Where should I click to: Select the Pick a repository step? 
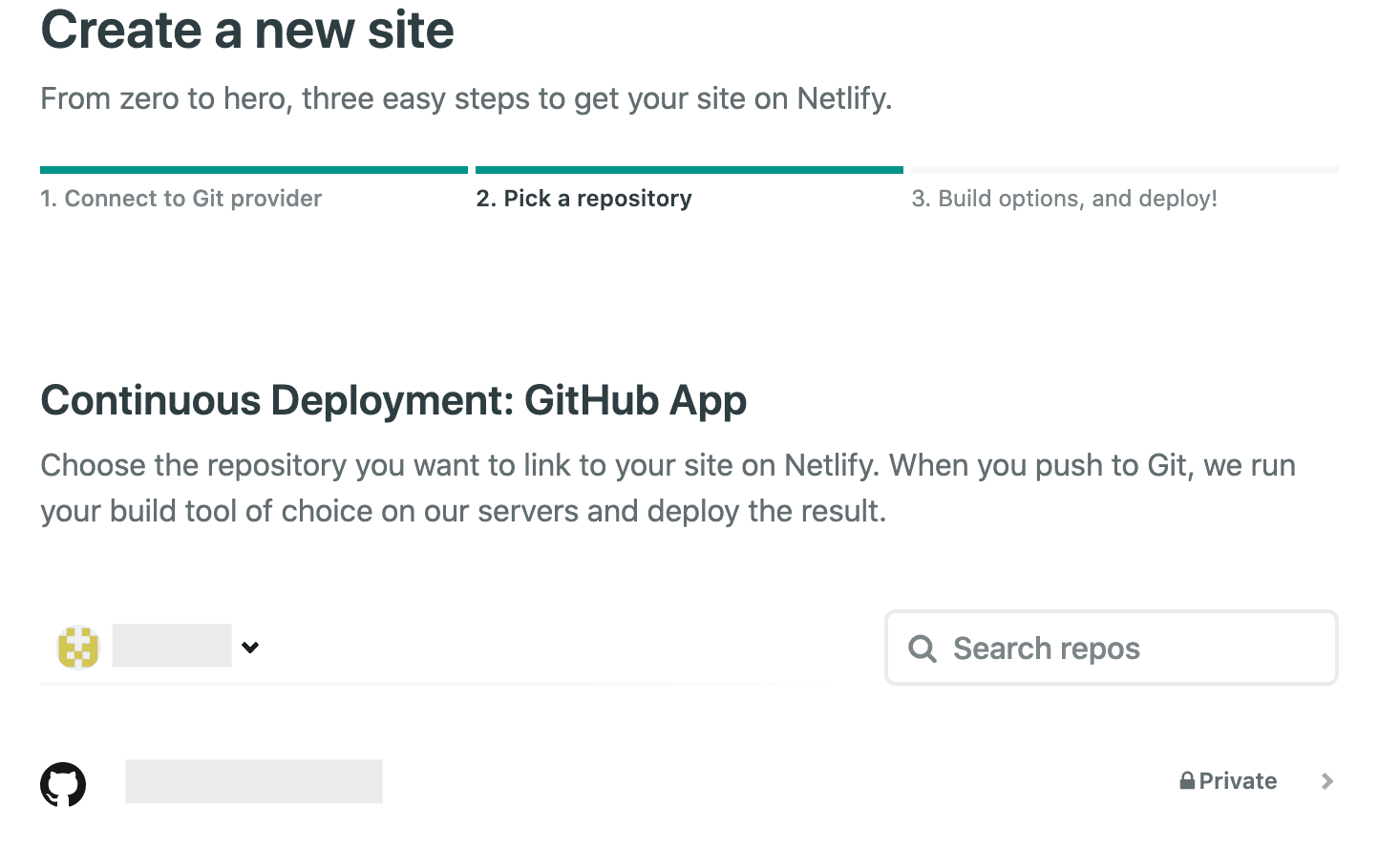tap(583, 198)
